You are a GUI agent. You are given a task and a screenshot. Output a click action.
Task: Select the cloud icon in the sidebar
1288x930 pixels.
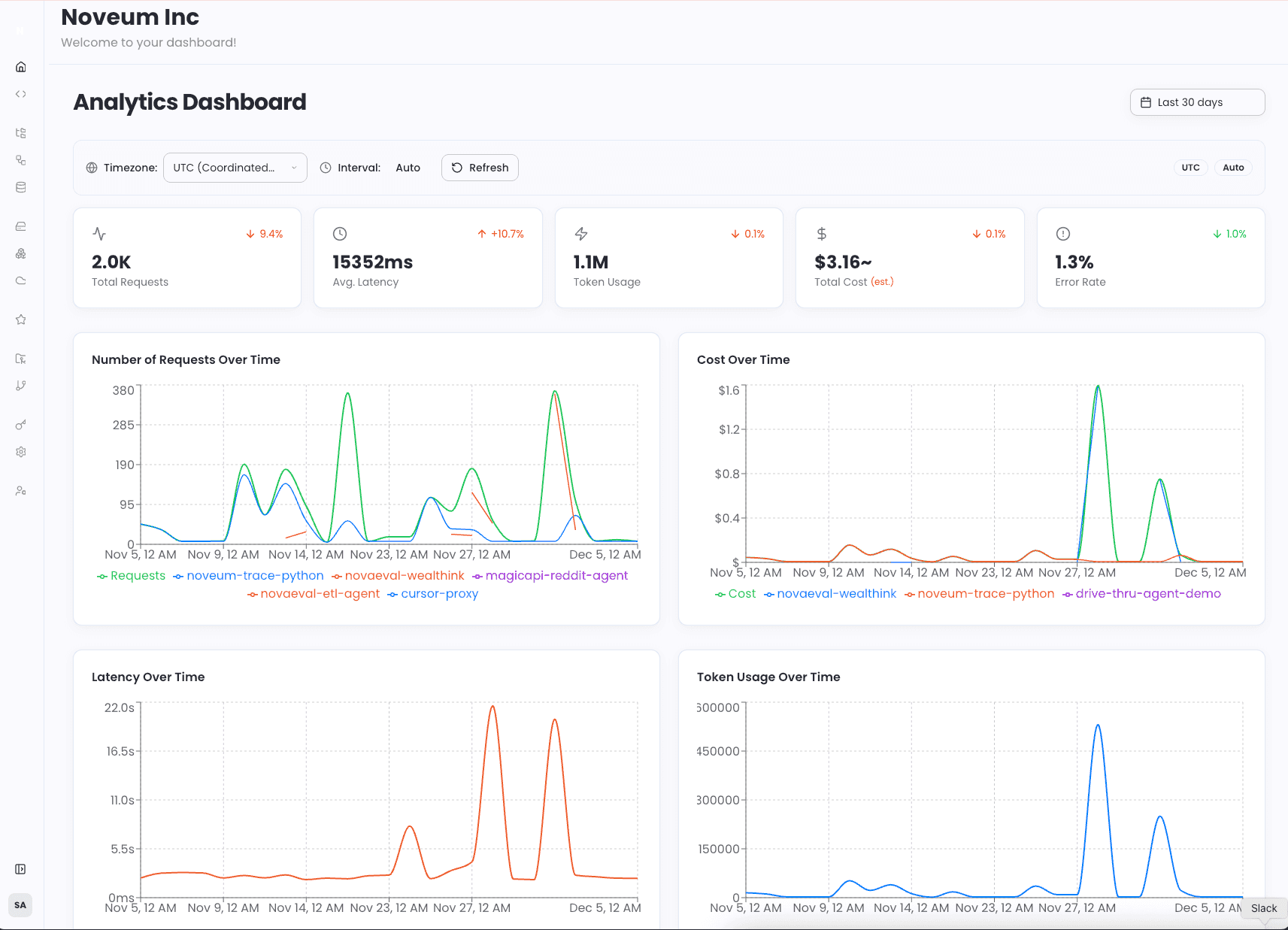click(20, 280)
